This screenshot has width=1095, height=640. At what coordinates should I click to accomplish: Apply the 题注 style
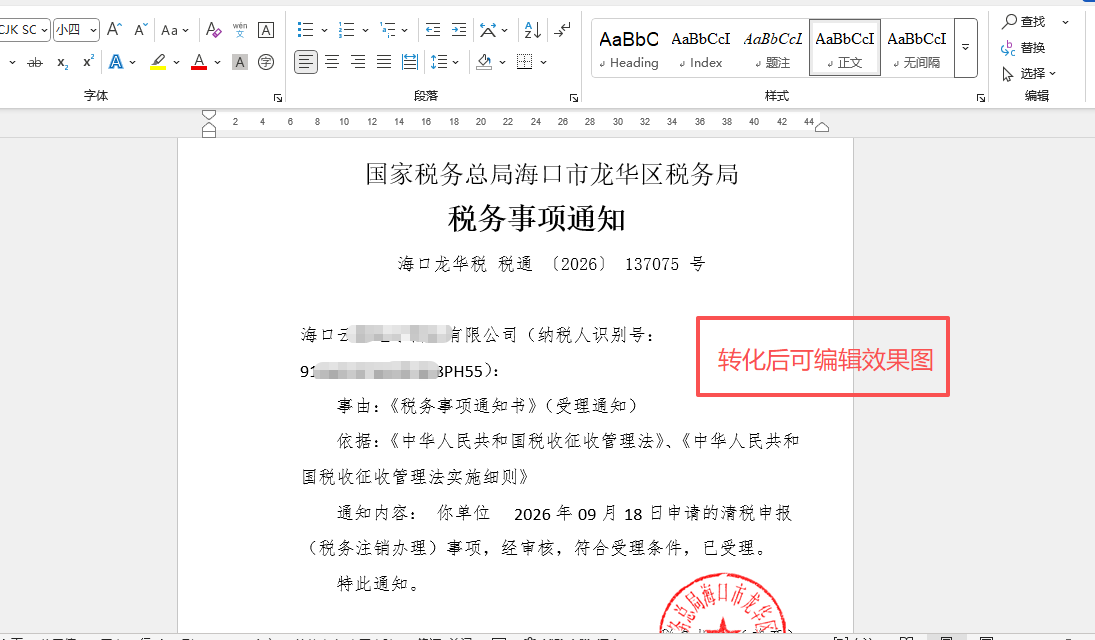tap(773, 48)
